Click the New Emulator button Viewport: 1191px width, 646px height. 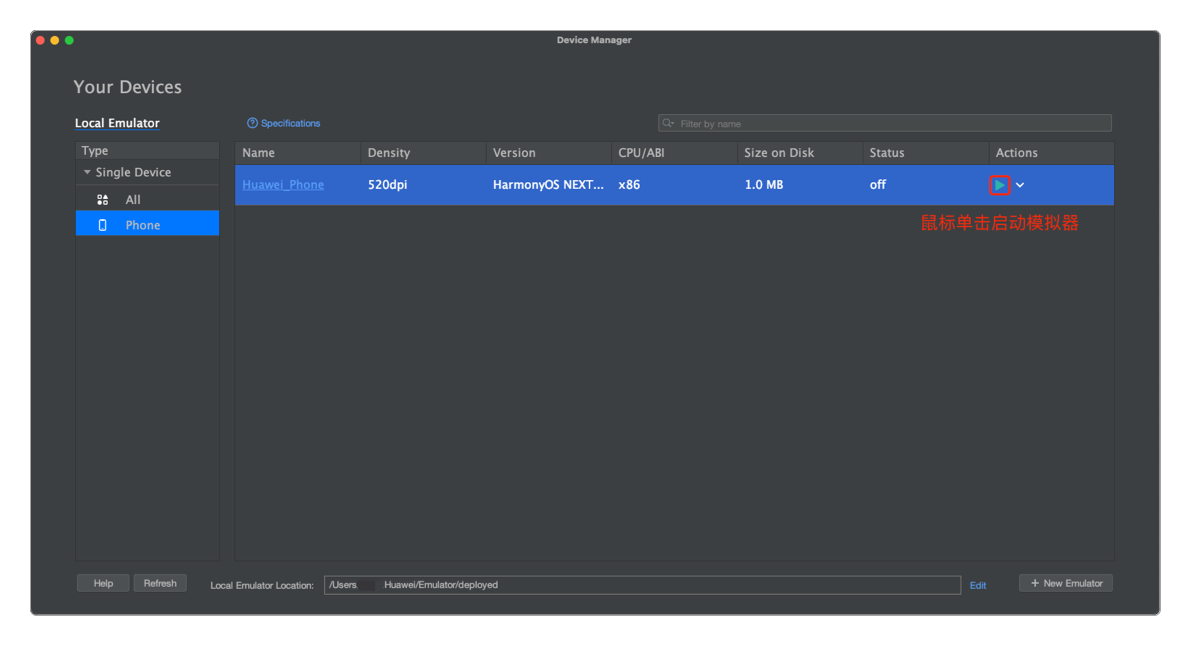point(1066,583)
